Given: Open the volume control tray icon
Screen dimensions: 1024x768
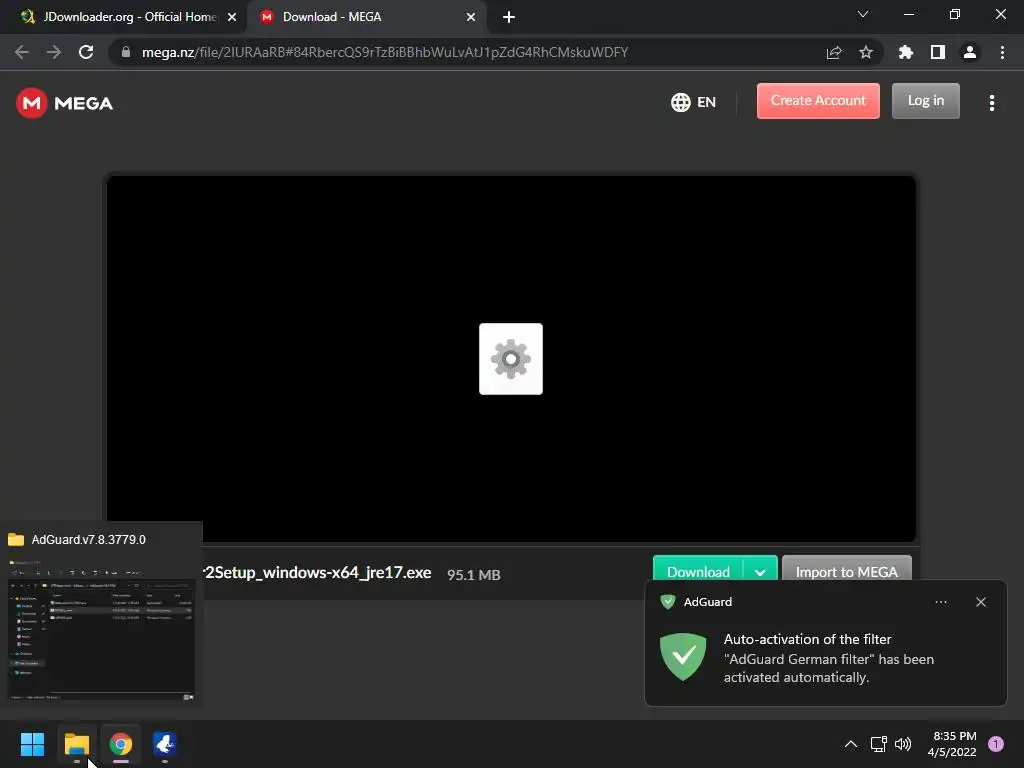Looking at the screenshot, I should point(903,744).
